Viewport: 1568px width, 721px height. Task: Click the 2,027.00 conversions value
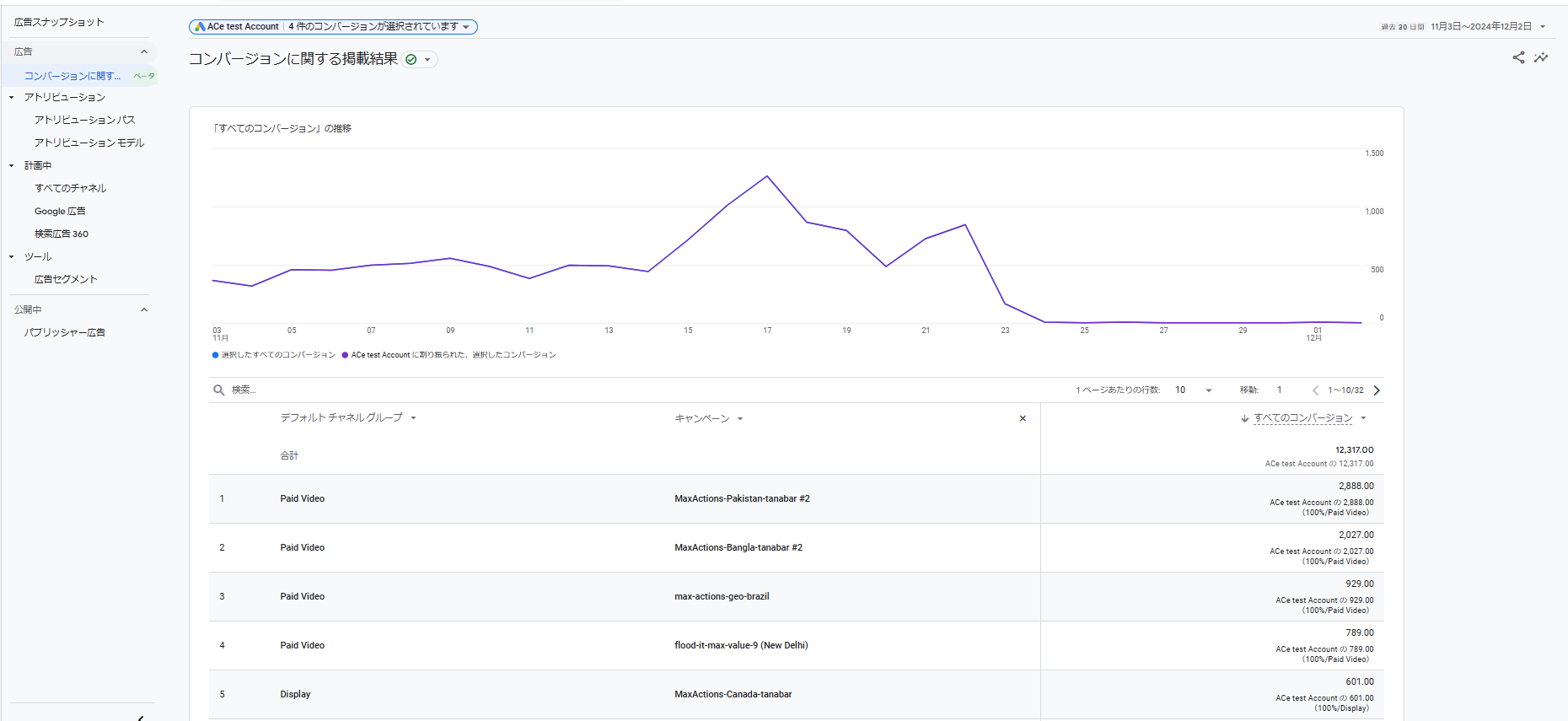click(1356, 535)
